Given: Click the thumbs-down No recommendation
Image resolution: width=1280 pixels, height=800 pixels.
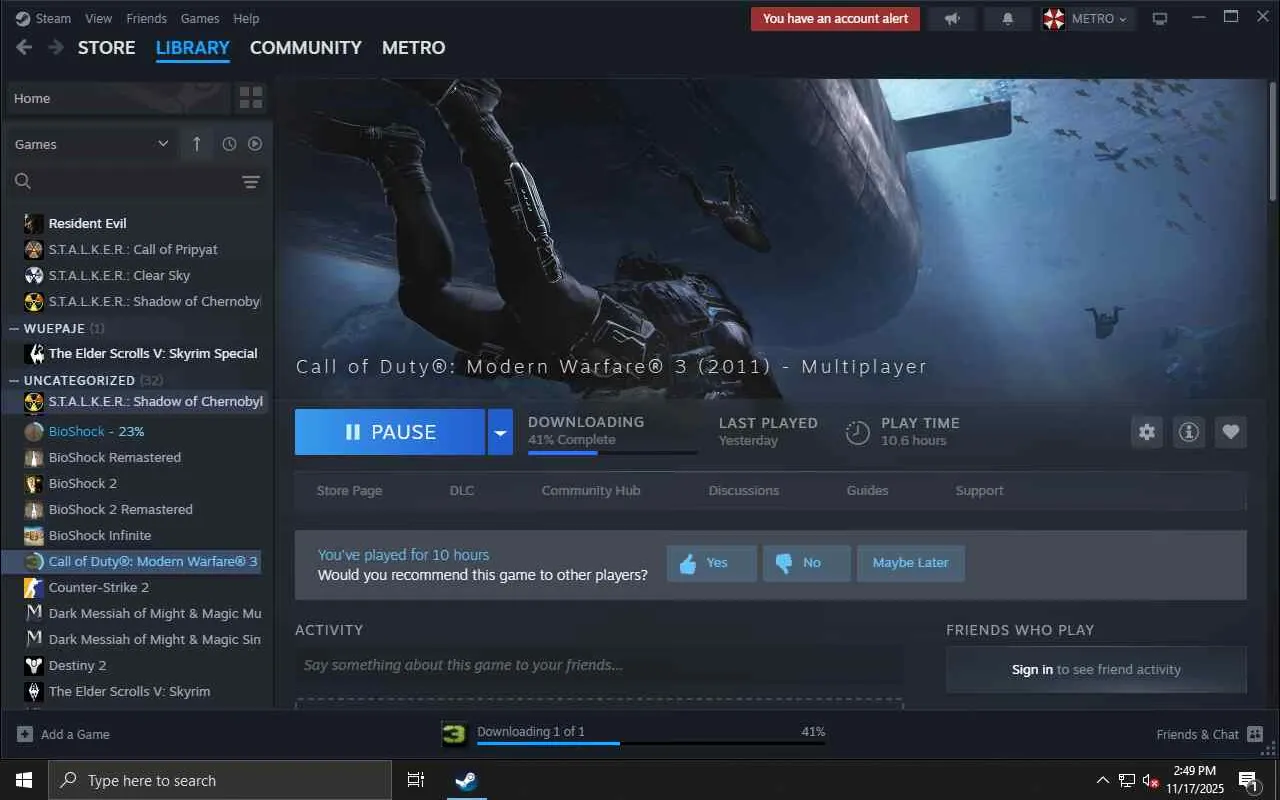Looking at the screenshot, I should click(x=807, y=563).
